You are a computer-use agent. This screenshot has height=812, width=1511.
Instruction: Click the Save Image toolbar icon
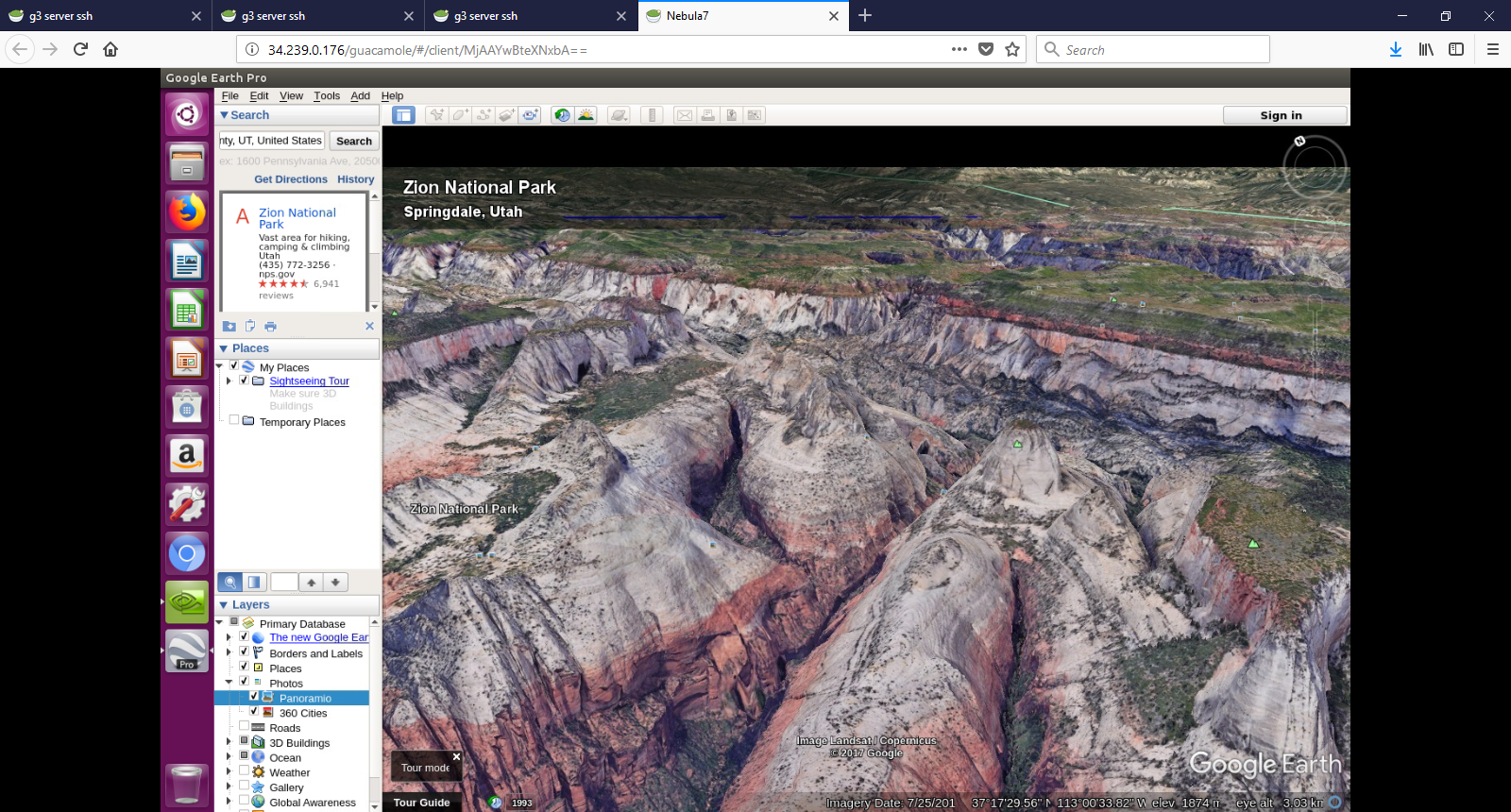point(731,115)
